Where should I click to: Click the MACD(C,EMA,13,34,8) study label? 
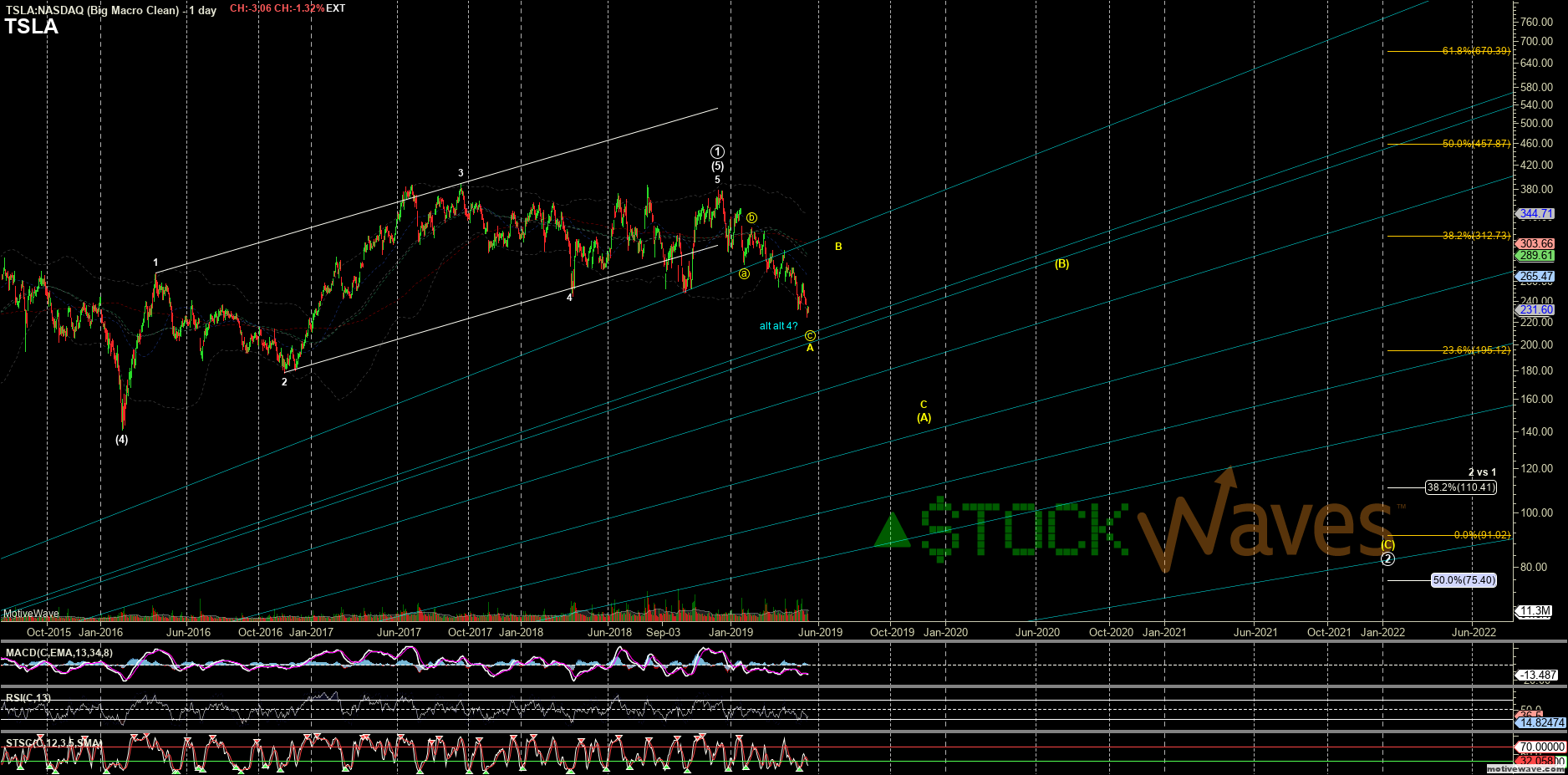(59, 653)
